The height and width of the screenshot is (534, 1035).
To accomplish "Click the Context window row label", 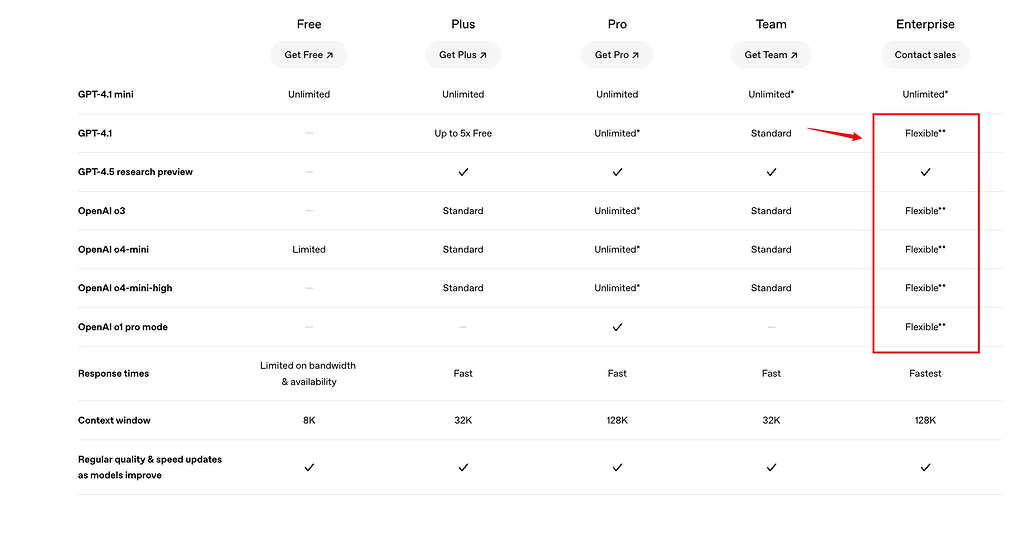I will click(x=114, y=420).
